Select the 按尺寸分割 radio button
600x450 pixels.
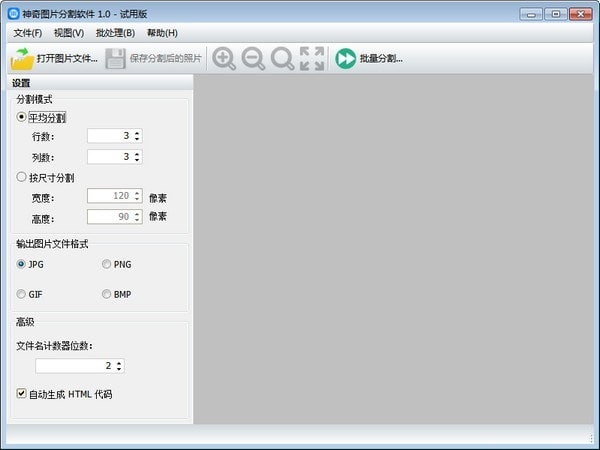(x=21, y=177)
